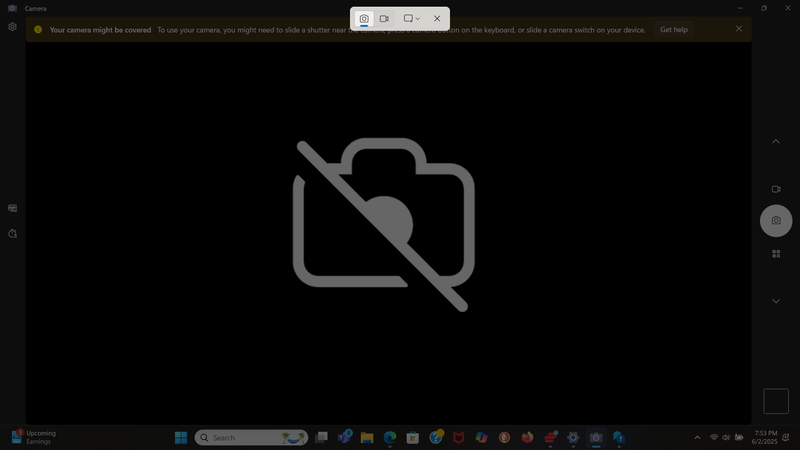The height and width of the screenshot is (450, 800).
Task: Open volume control in system tray
Action: click(x=726, y=438)
